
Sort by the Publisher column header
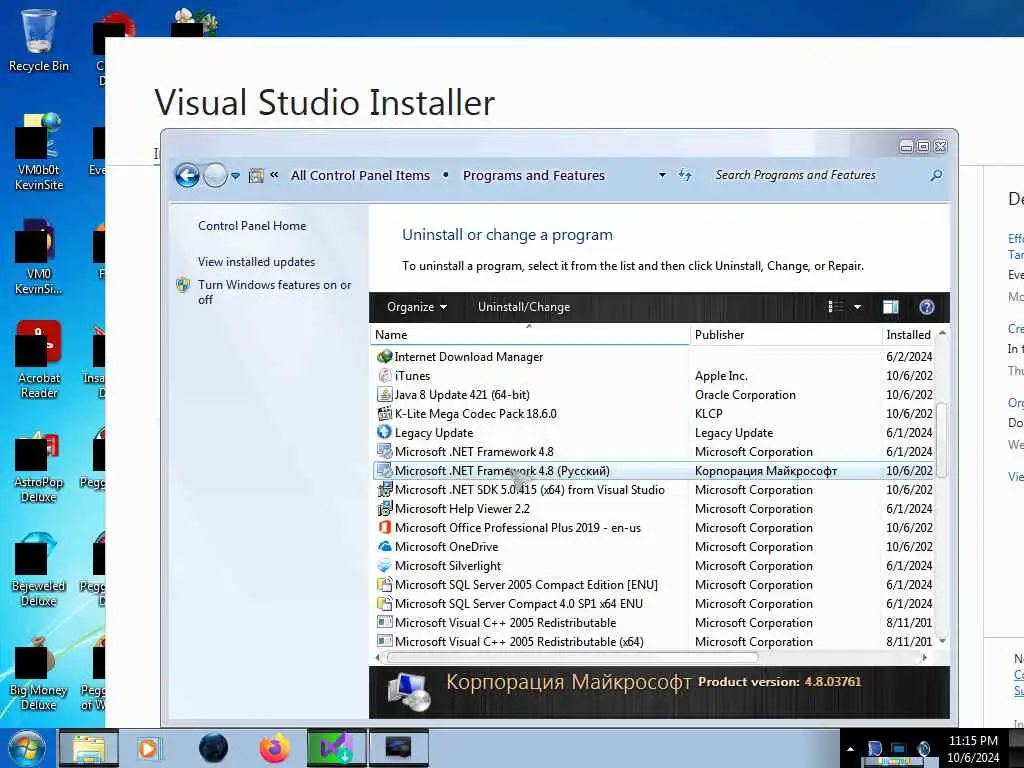point(786,335)
